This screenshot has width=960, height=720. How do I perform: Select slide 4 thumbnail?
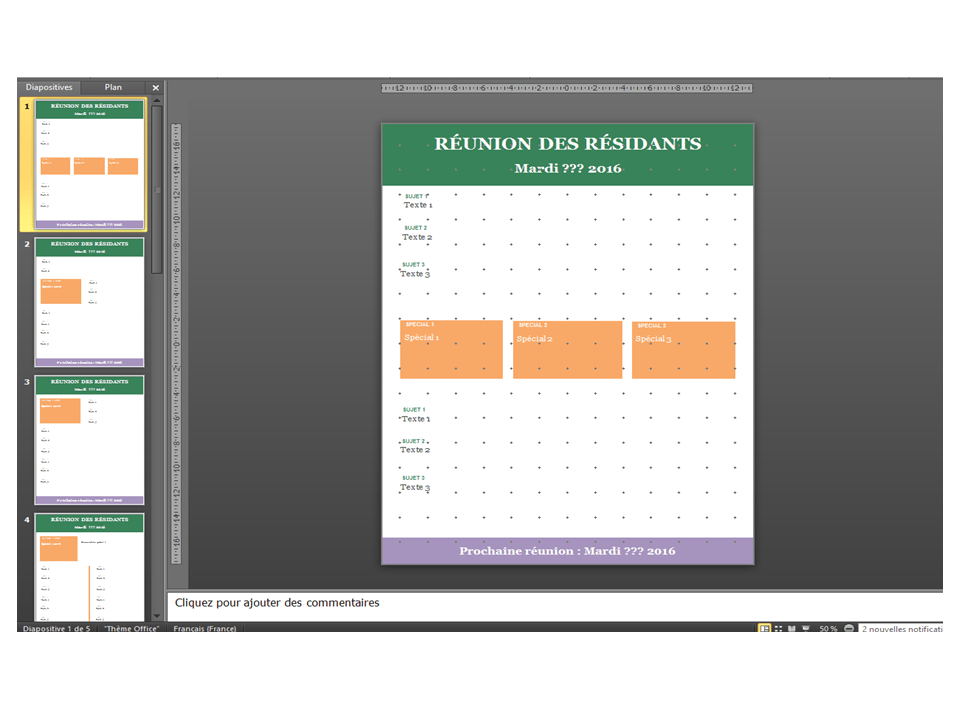click(89, 567)
